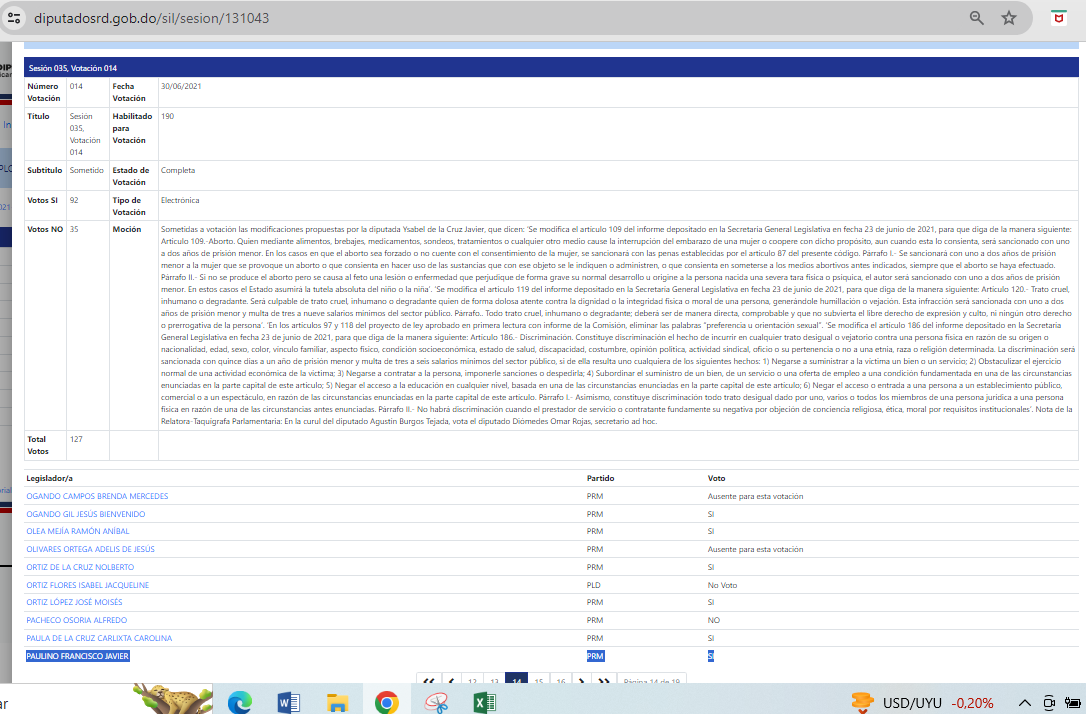Open legislator OGANDO GIL JESÚS BIENVENIDO
This screenshot has height=714, width=1086.
pos(86,514)
